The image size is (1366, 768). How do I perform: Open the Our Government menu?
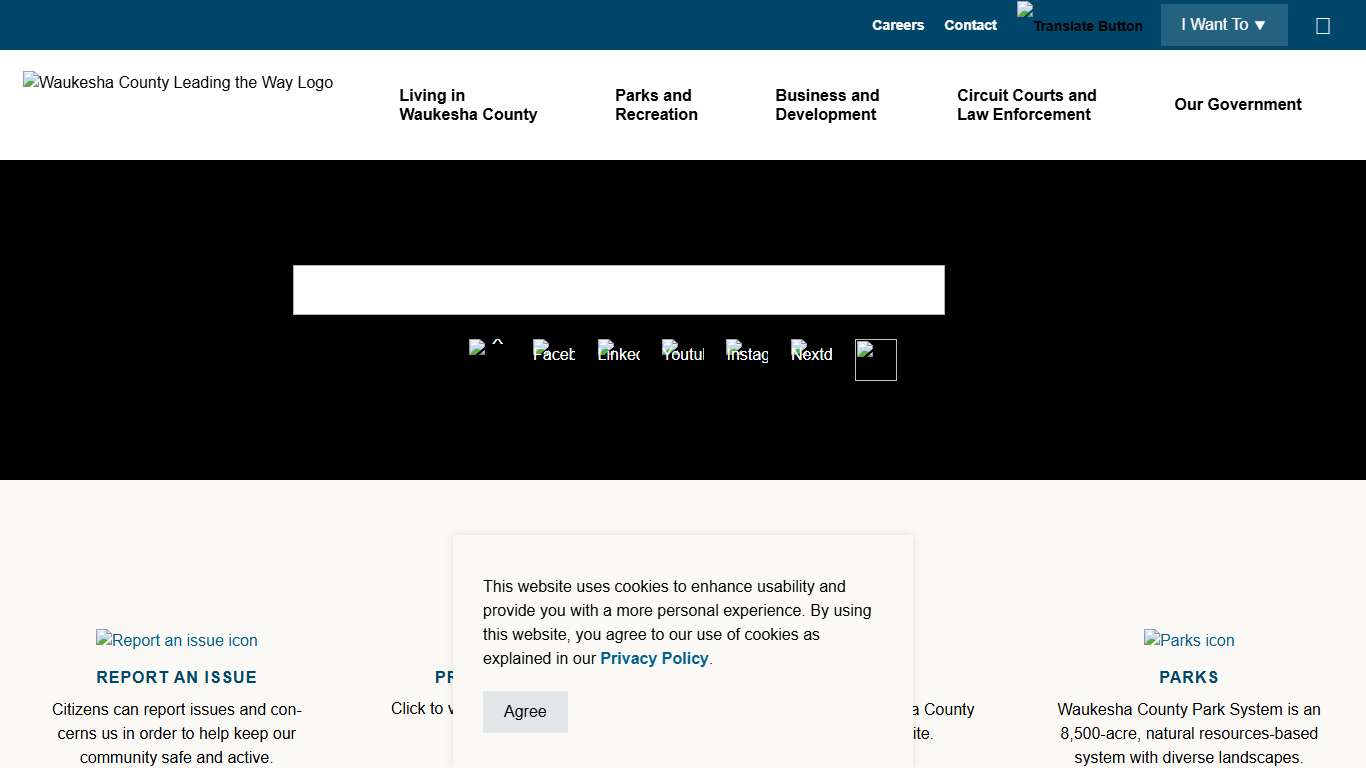[1237, 105]
